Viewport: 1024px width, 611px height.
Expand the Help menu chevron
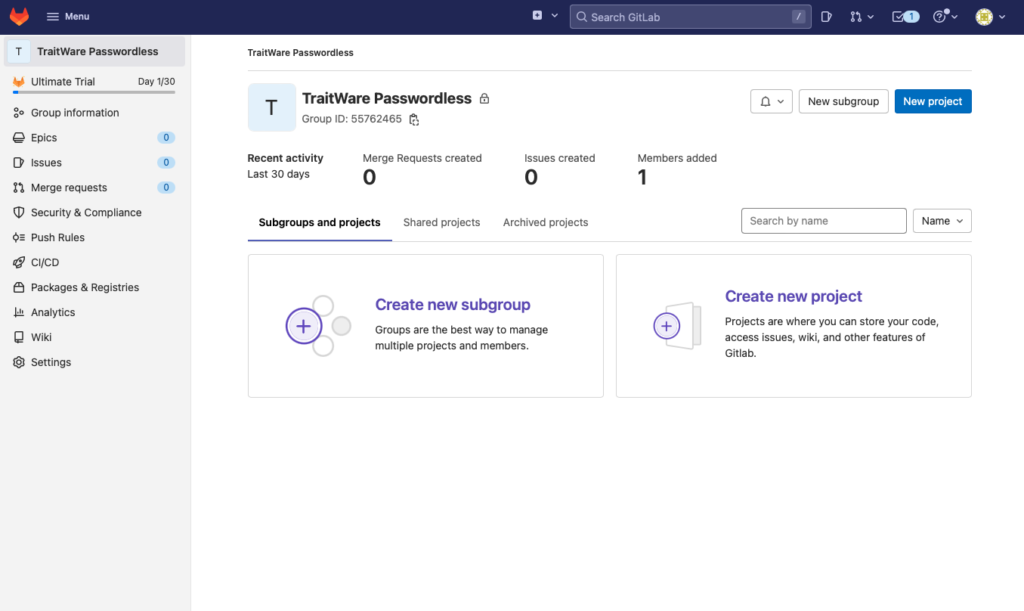click(954, 17)
